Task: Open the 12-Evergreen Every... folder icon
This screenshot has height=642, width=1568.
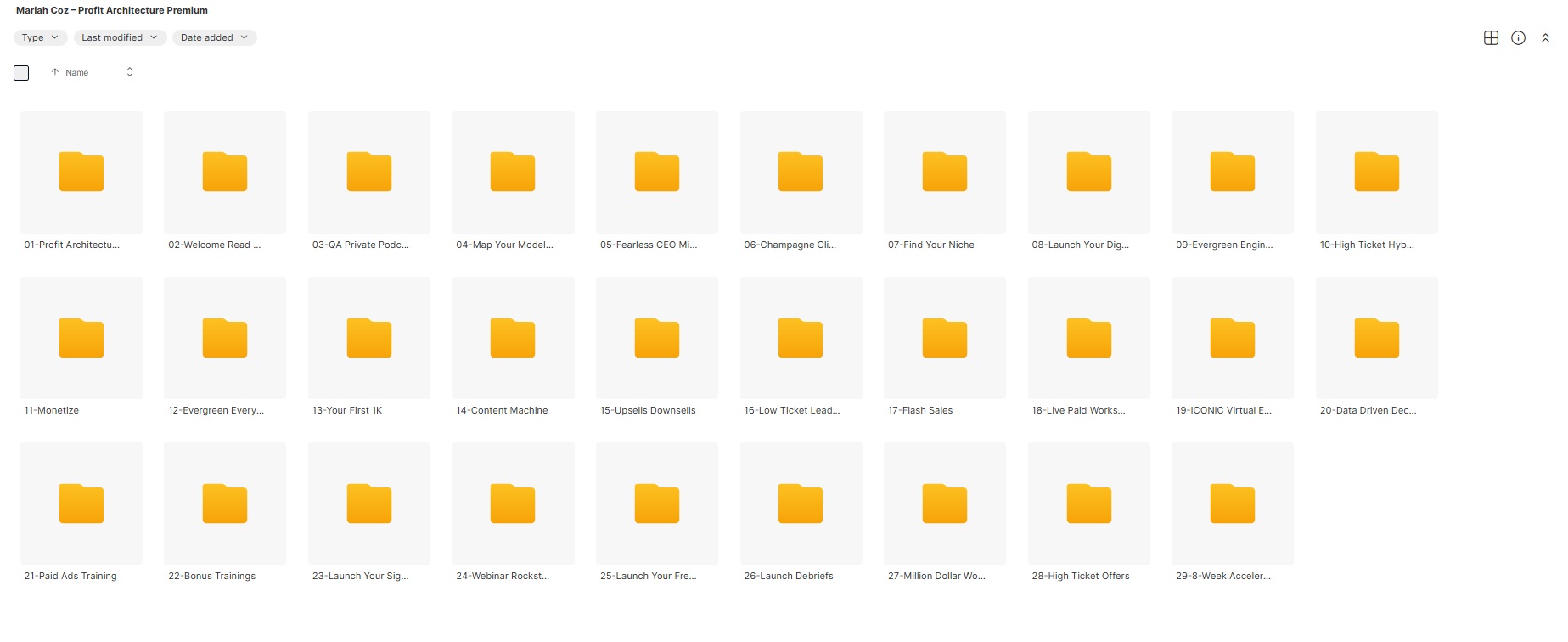Action: (225, 338)
